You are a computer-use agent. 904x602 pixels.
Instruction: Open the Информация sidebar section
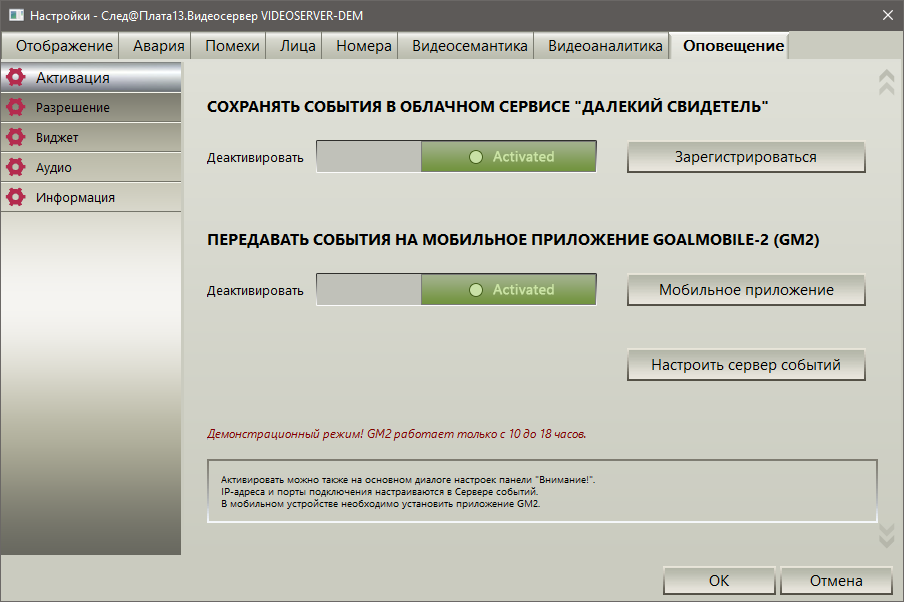coord(91,197)
